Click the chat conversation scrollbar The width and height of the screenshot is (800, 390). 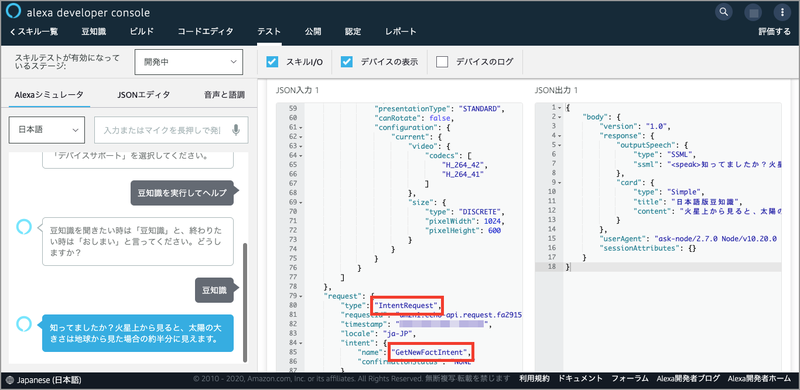pyautogui.click(x=246, y=303)
